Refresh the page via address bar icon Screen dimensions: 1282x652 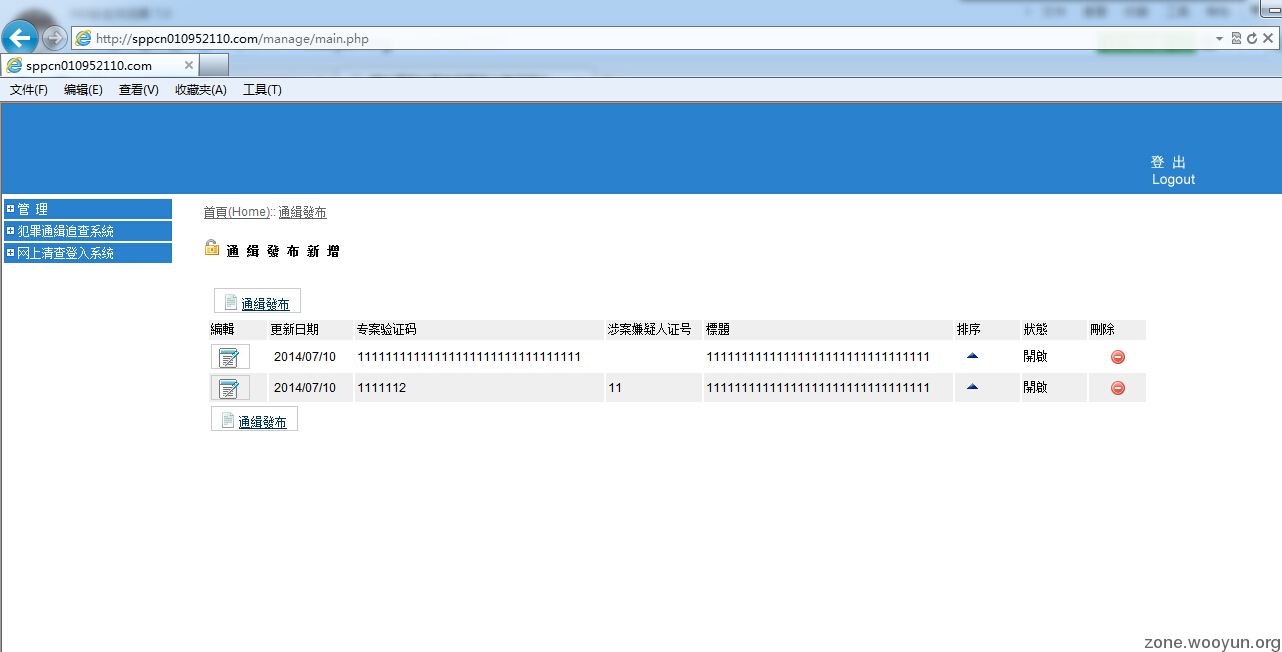[1251, 39]
